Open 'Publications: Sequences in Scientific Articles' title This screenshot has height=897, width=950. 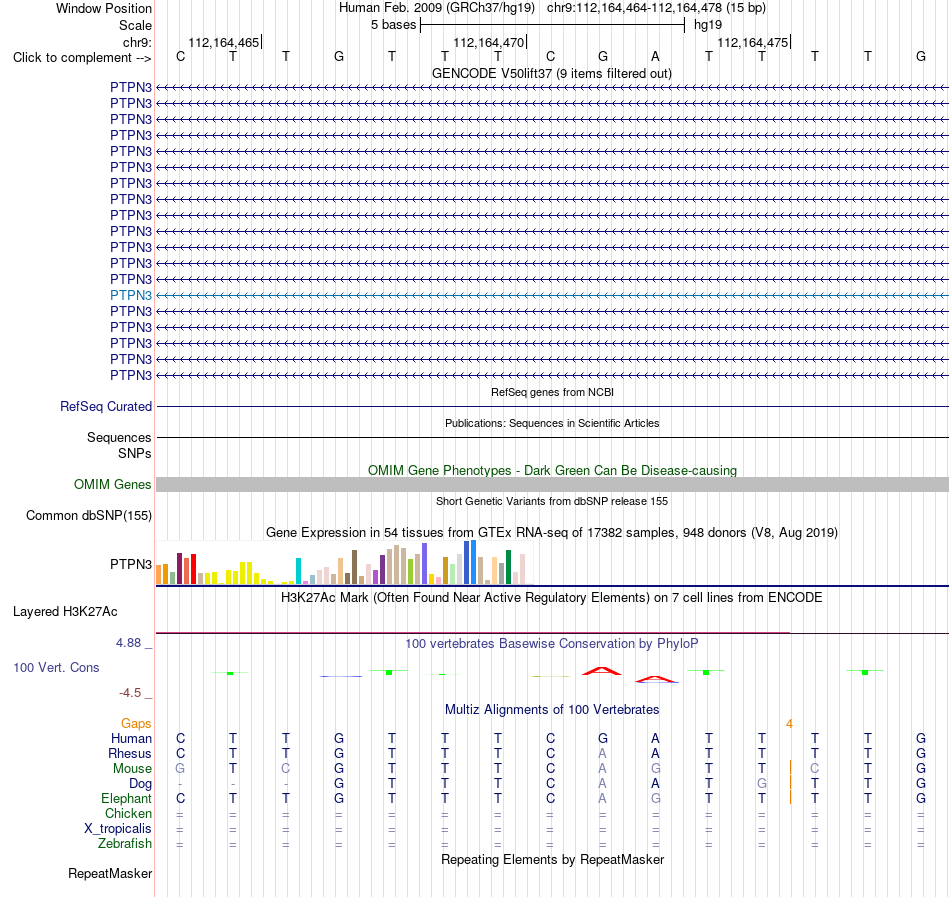tap(552, 423)
